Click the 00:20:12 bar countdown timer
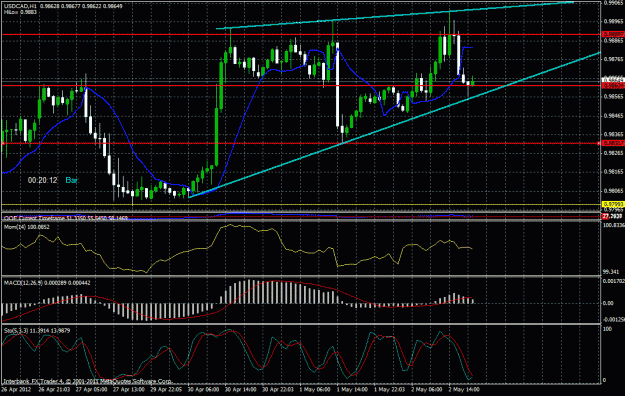This screenshot has width=625, height=396. click(42, 181)
